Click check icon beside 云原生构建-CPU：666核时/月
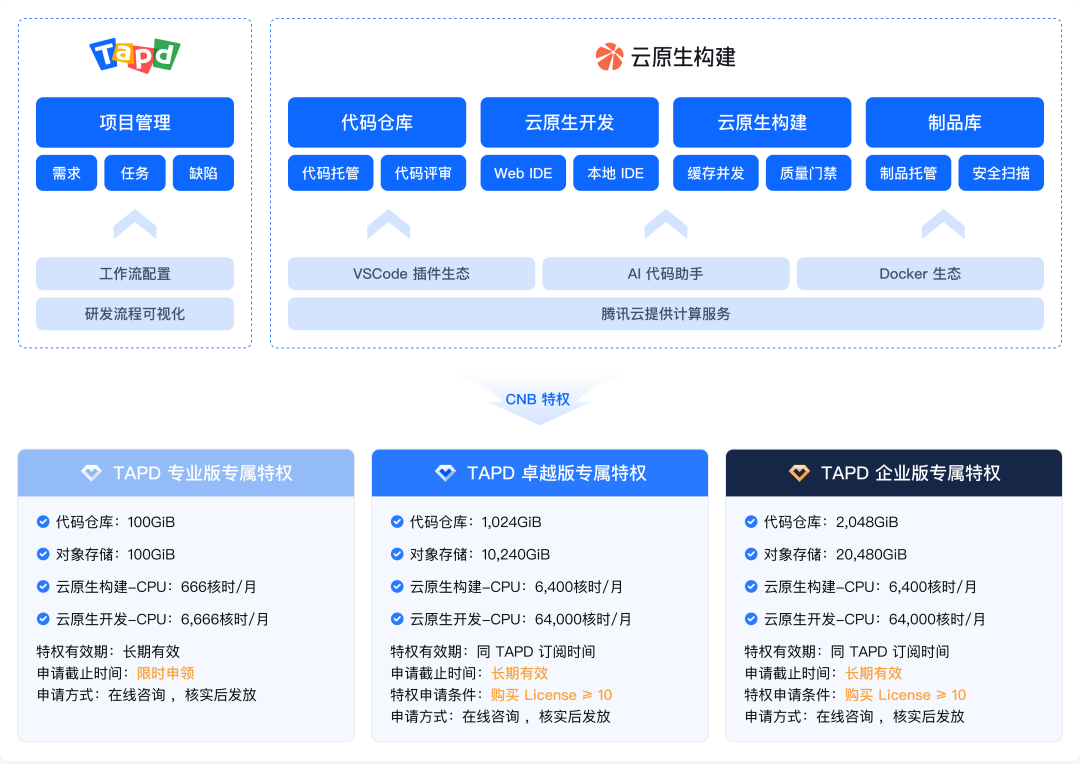 point(43,586)
